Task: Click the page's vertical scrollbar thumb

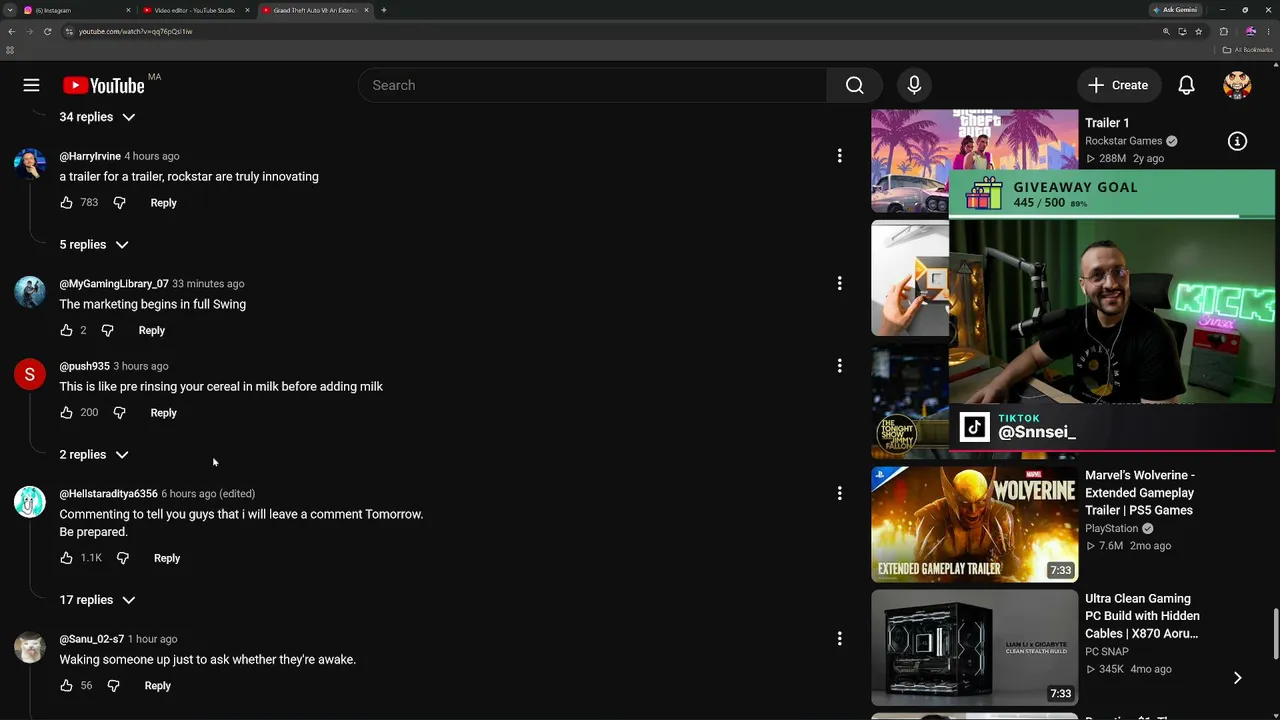Action: click(x=1276, y=632)
